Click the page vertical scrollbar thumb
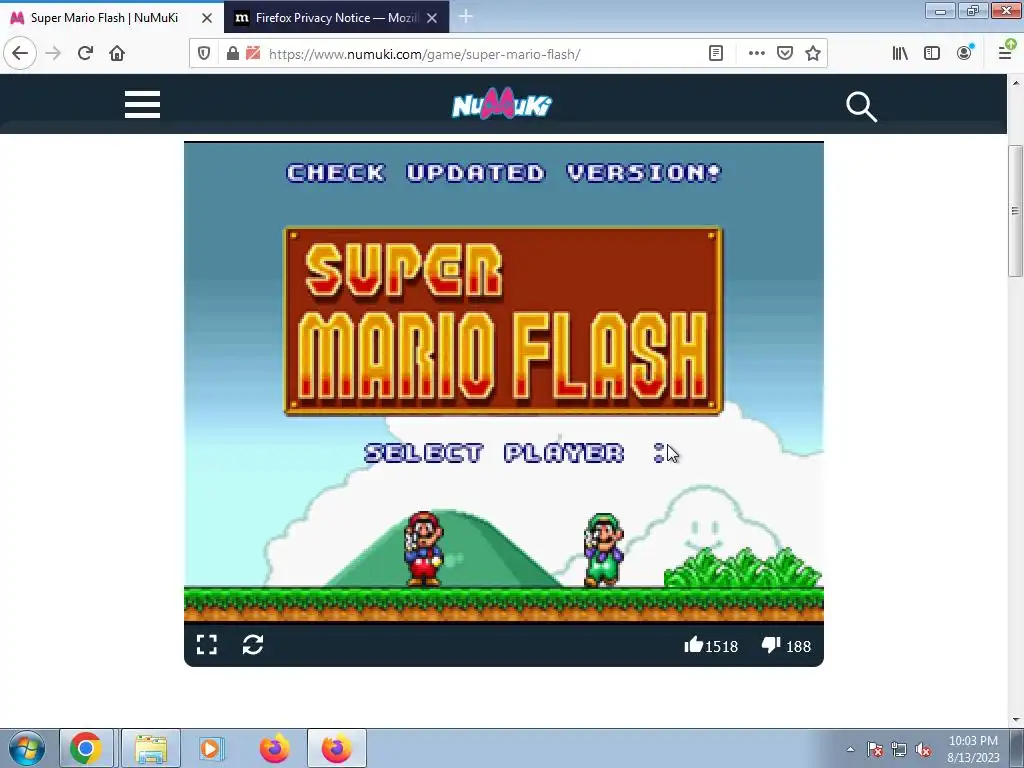Image resolution: width=1024 pixels, height=768 pixels. coord(1015,210)
